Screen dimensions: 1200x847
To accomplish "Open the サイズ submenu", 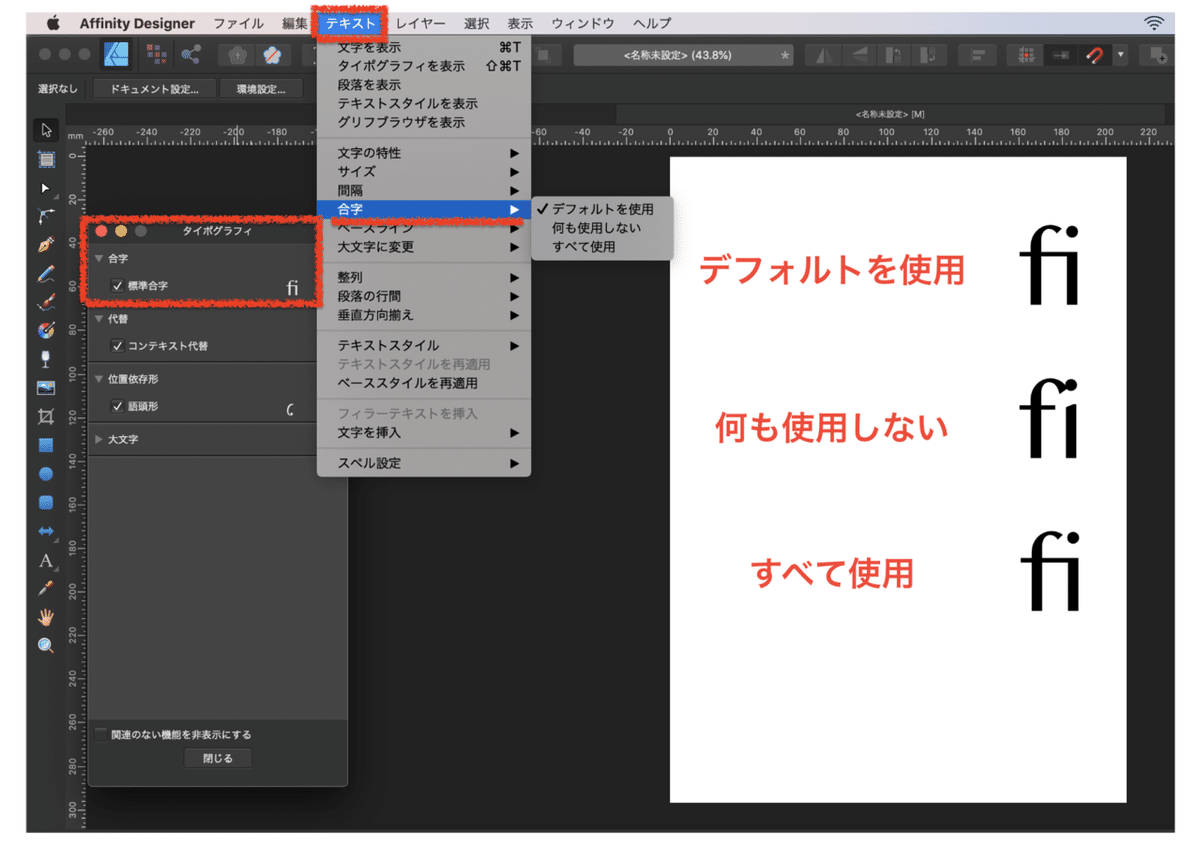I will (424, 172).
